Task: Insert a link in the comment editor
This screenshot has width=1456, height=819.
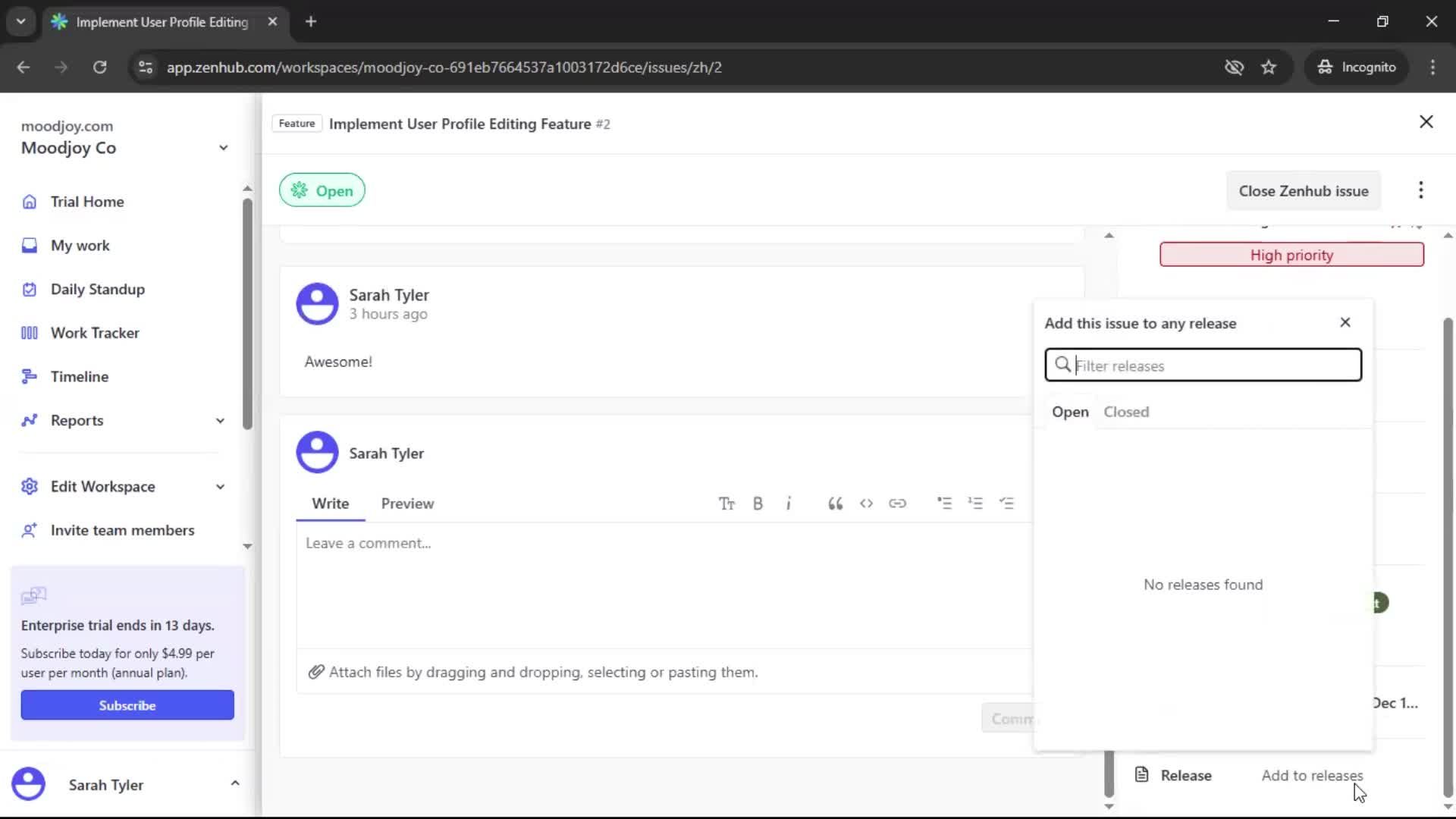Action: coord(898,503)
